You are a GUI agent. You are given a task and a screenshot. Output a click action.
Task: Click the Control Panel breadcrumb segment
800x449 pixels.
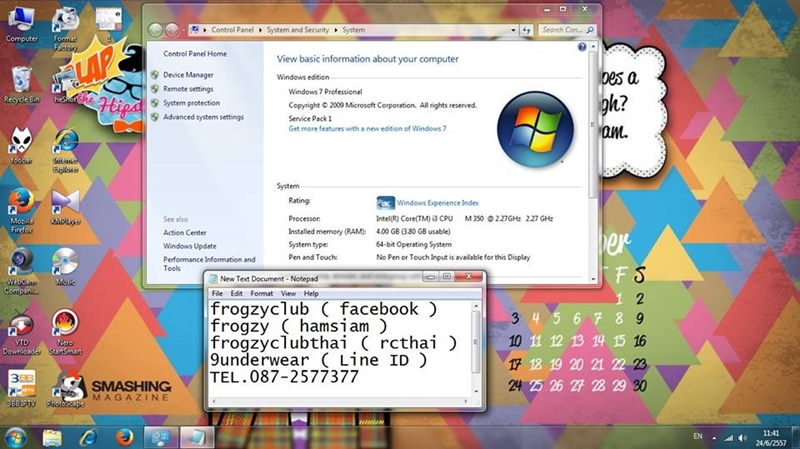pyautogui.click(x=232, y=30)
